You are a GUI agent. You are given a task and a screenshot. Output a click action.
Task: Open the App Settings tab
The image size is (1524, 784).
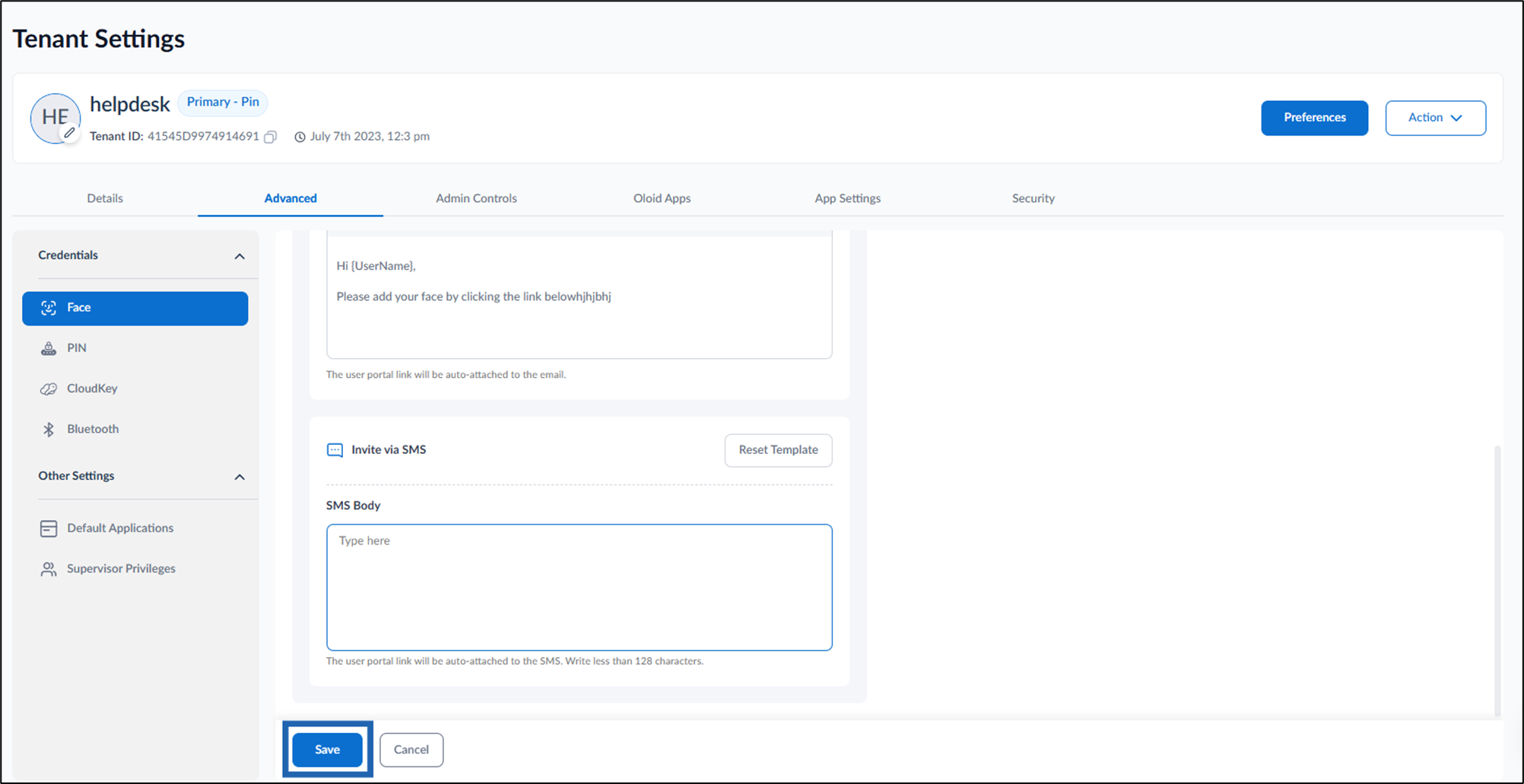[x=847, y=198]
